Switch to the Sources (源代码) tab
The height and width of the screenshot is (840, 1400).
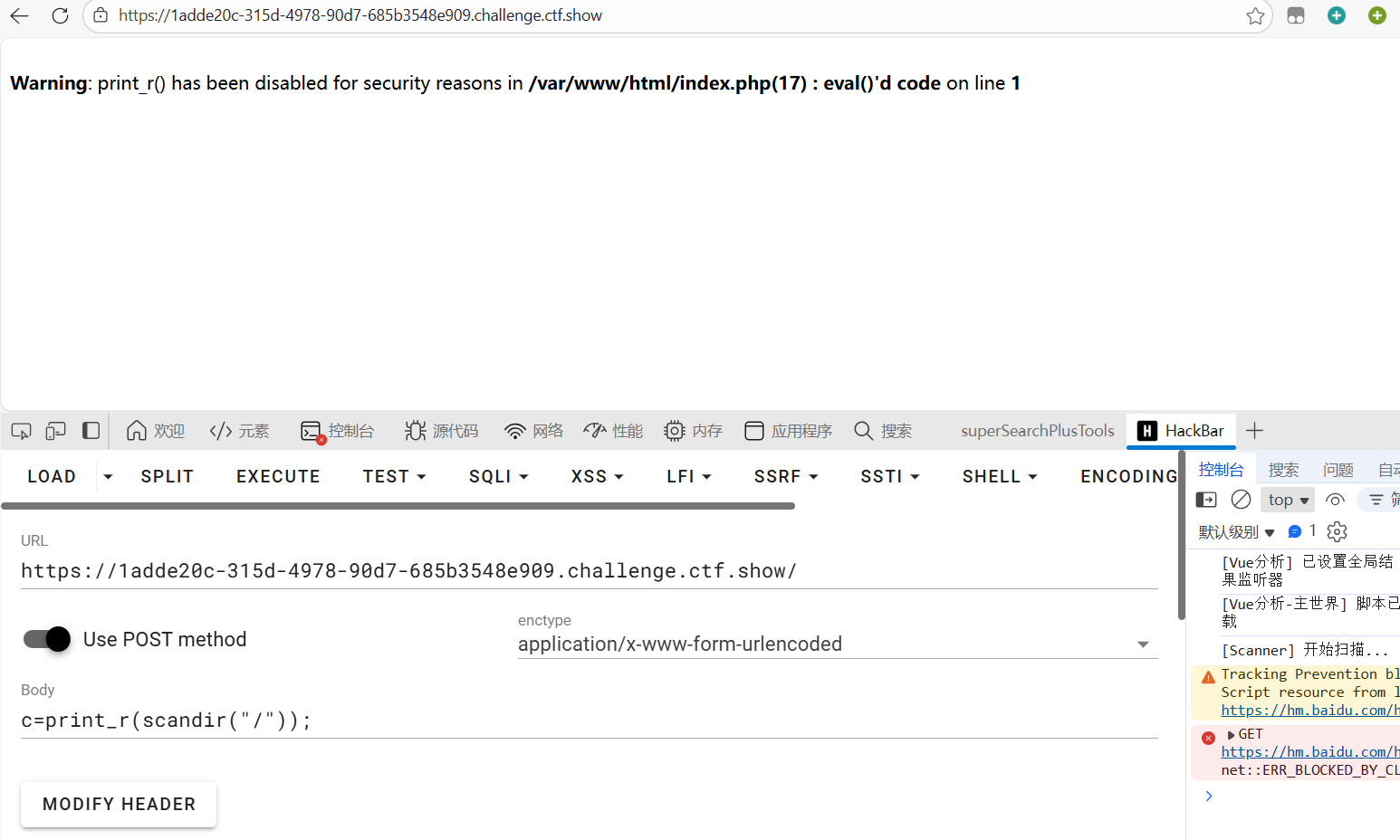pyautogui.click(x=442, y=431)
